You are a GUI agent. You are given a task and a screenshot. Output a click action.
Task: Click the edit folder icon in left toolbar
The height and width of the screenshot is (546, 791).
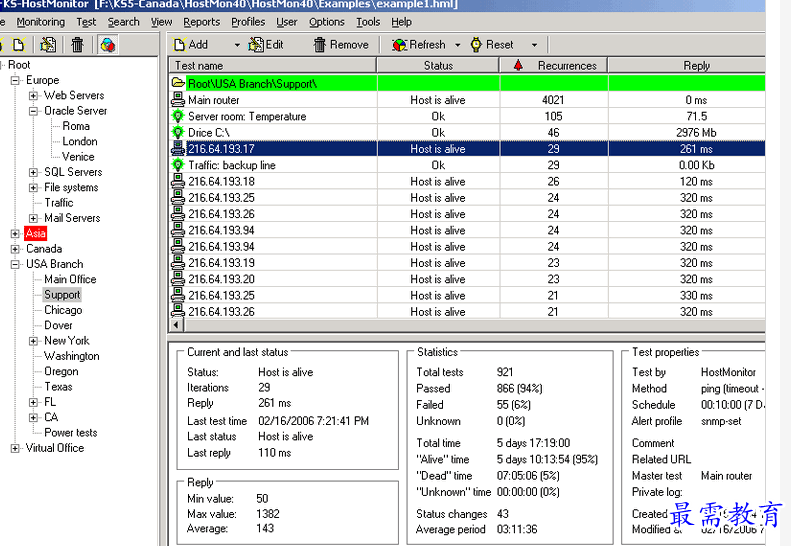coord(48,45)
